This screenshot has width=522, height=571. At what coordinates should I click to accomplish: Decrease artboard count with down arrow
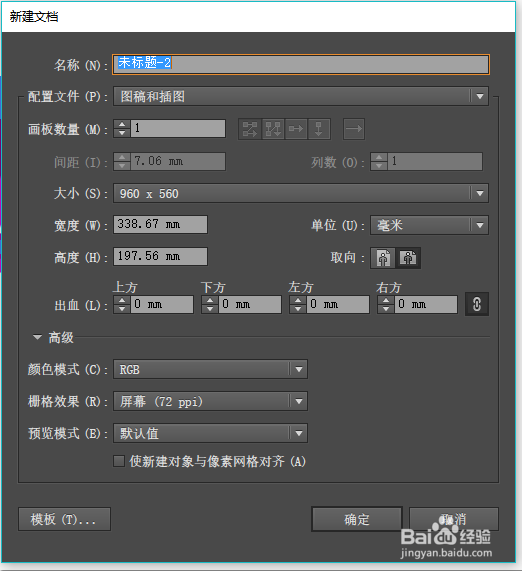(122, 133)
